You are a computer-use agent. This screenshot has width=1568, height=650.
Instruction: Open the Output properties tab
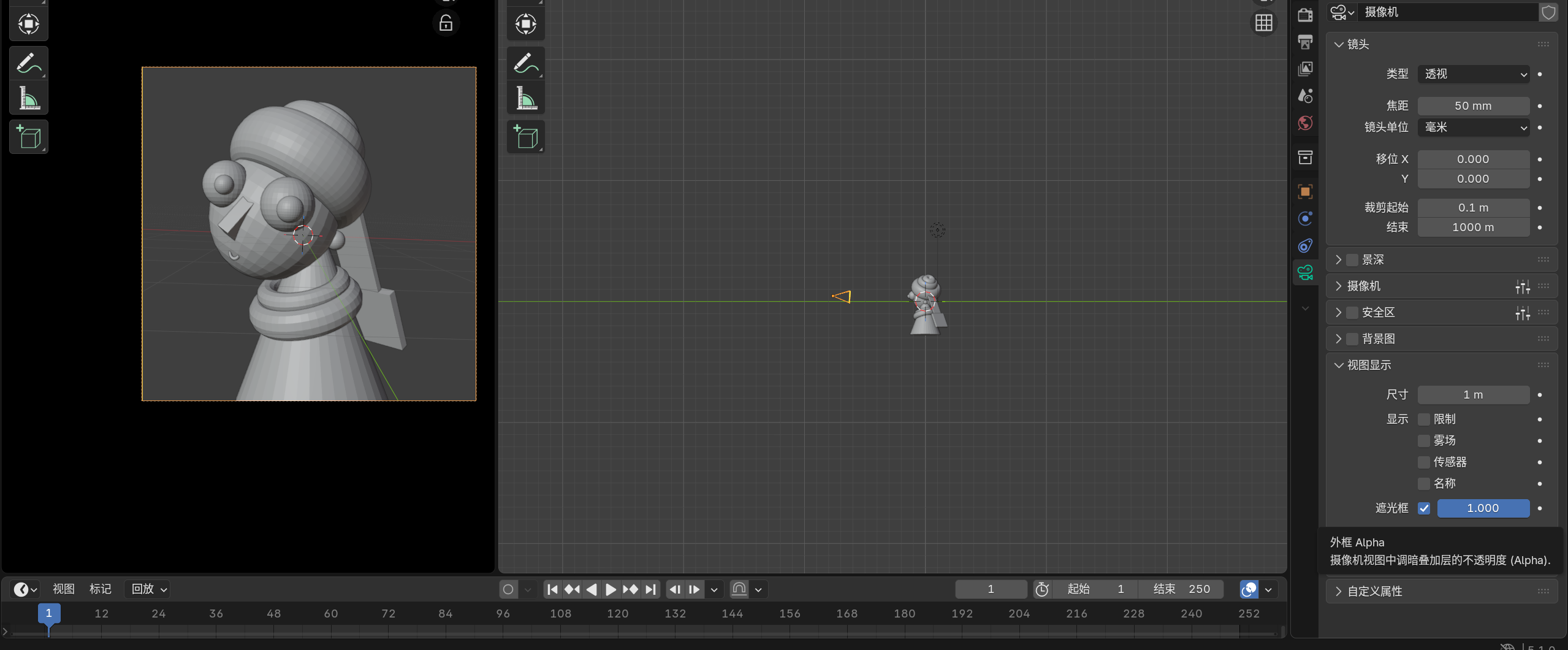click(1305, 42)
